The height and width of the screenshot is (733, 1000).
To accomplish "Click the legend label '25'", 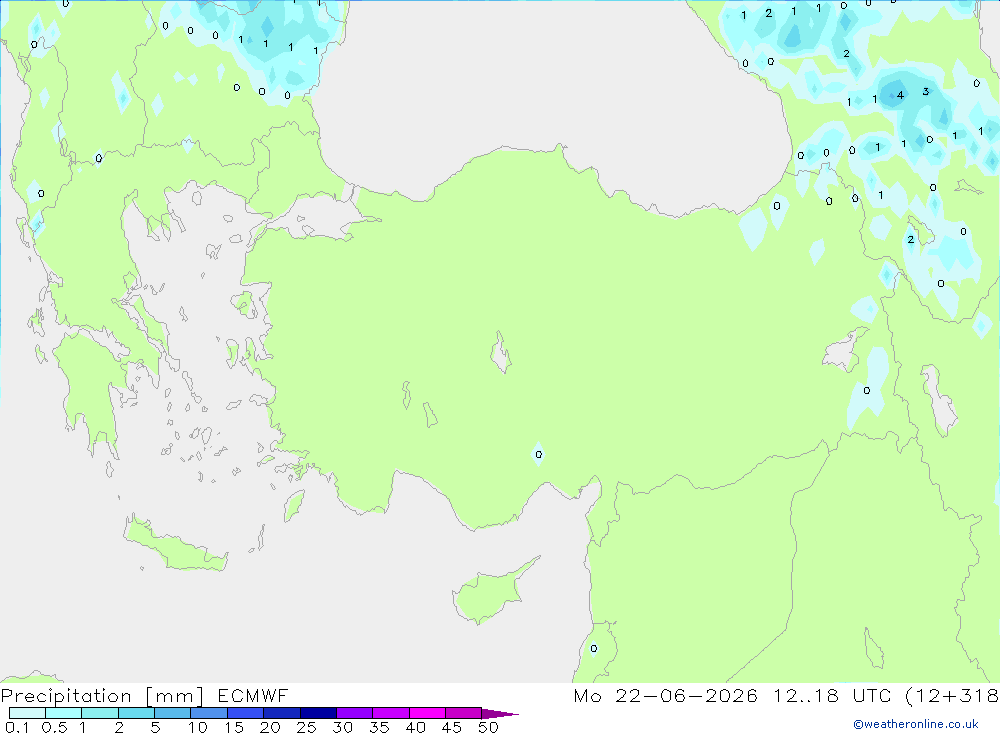I will tap(306, 727).
